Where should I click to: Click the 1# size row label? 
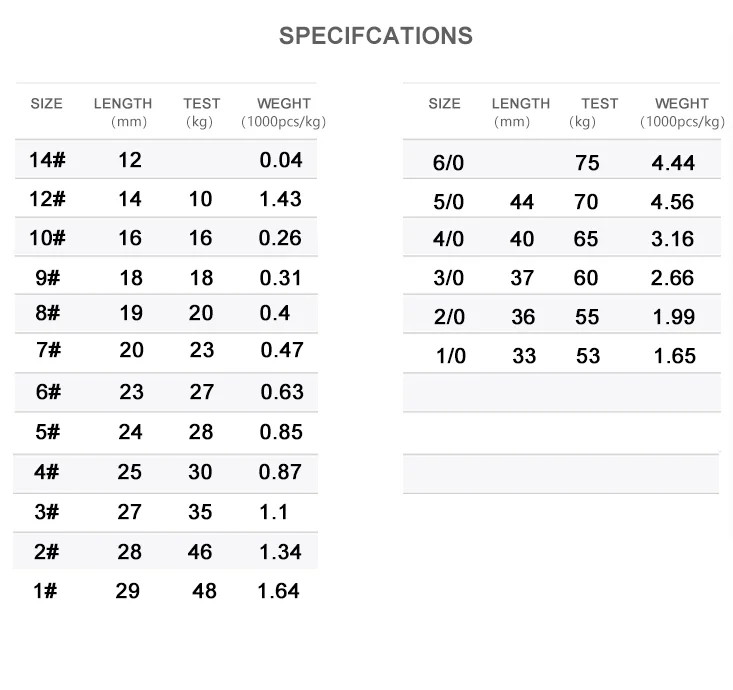tap(45, 591)
